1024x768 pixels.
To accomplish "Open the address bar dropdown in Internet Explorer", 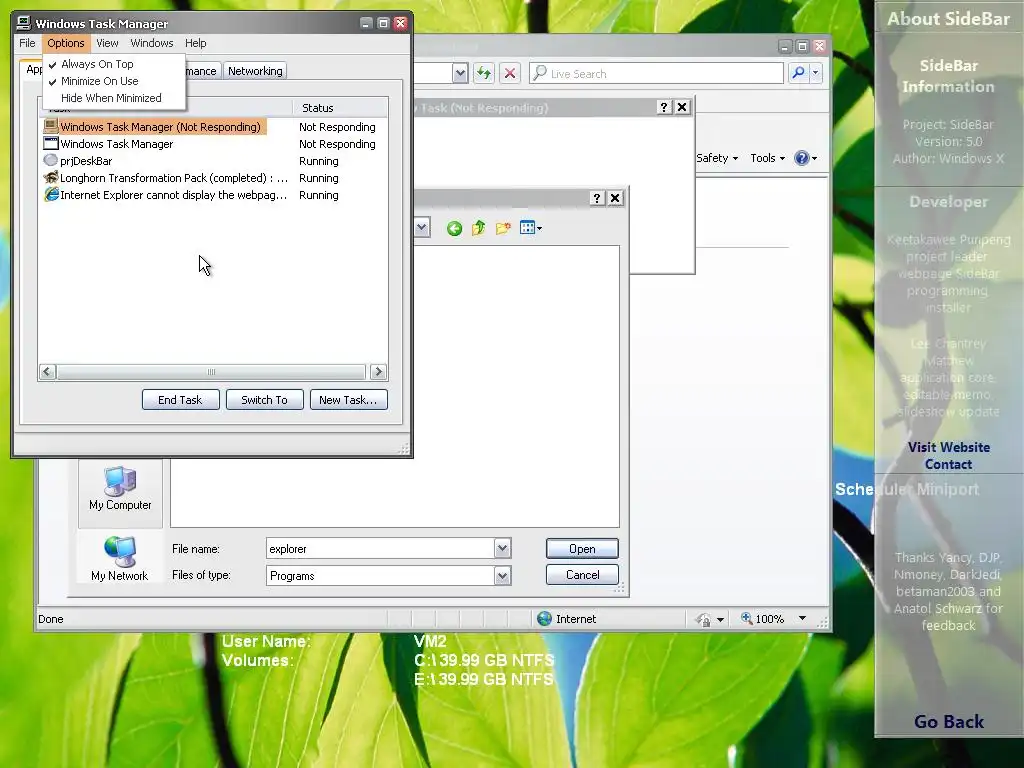I will click(460, 73).
